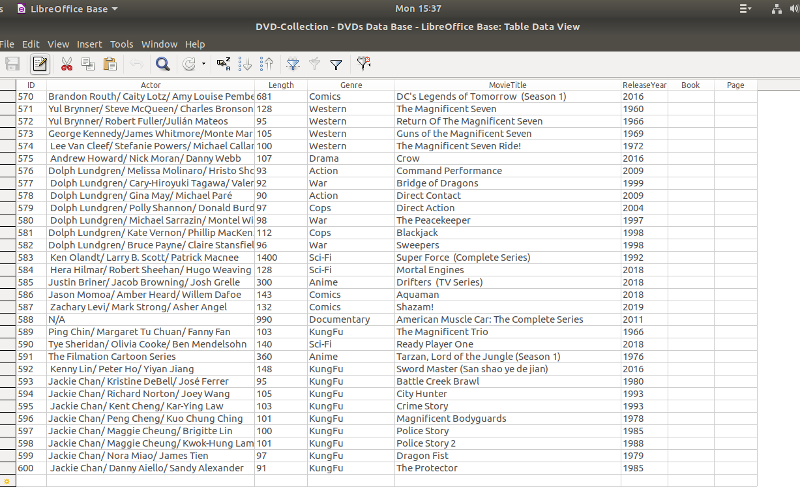Viewport: 800px width, 487px height.
Task: Click the Save current record icon
Action: click(x=12, y=64)
